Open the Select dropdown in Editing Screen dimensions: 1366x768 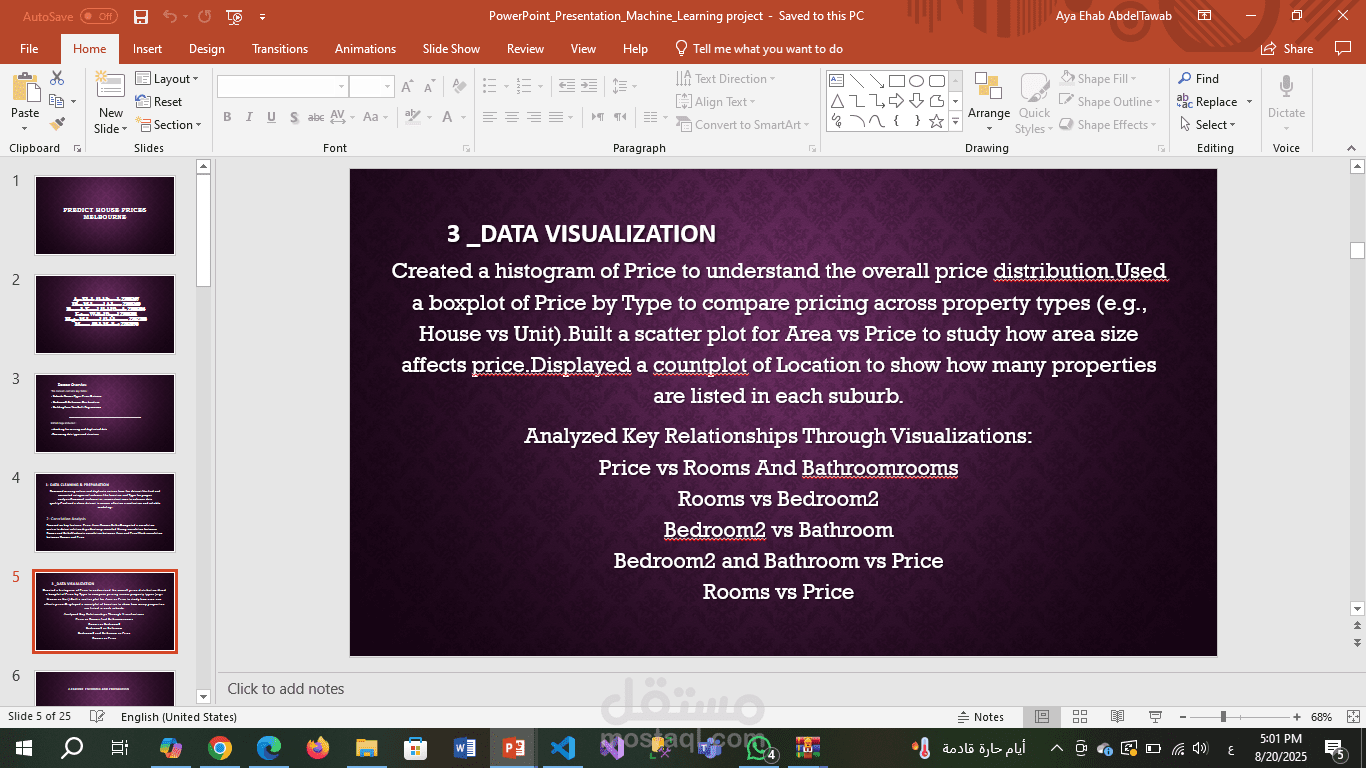(x=1207, y=125)
